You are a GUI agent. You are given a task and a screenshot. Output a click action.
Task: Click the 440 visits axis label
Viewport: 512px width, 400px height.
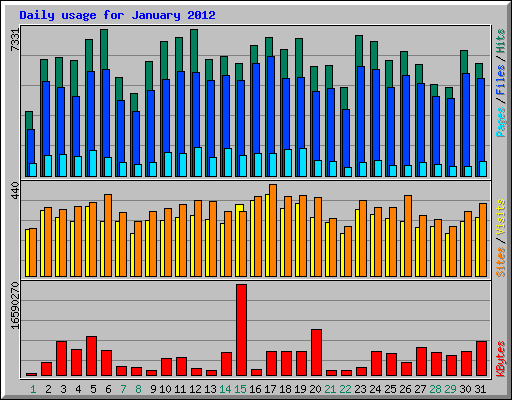click(x=15, y=190)
